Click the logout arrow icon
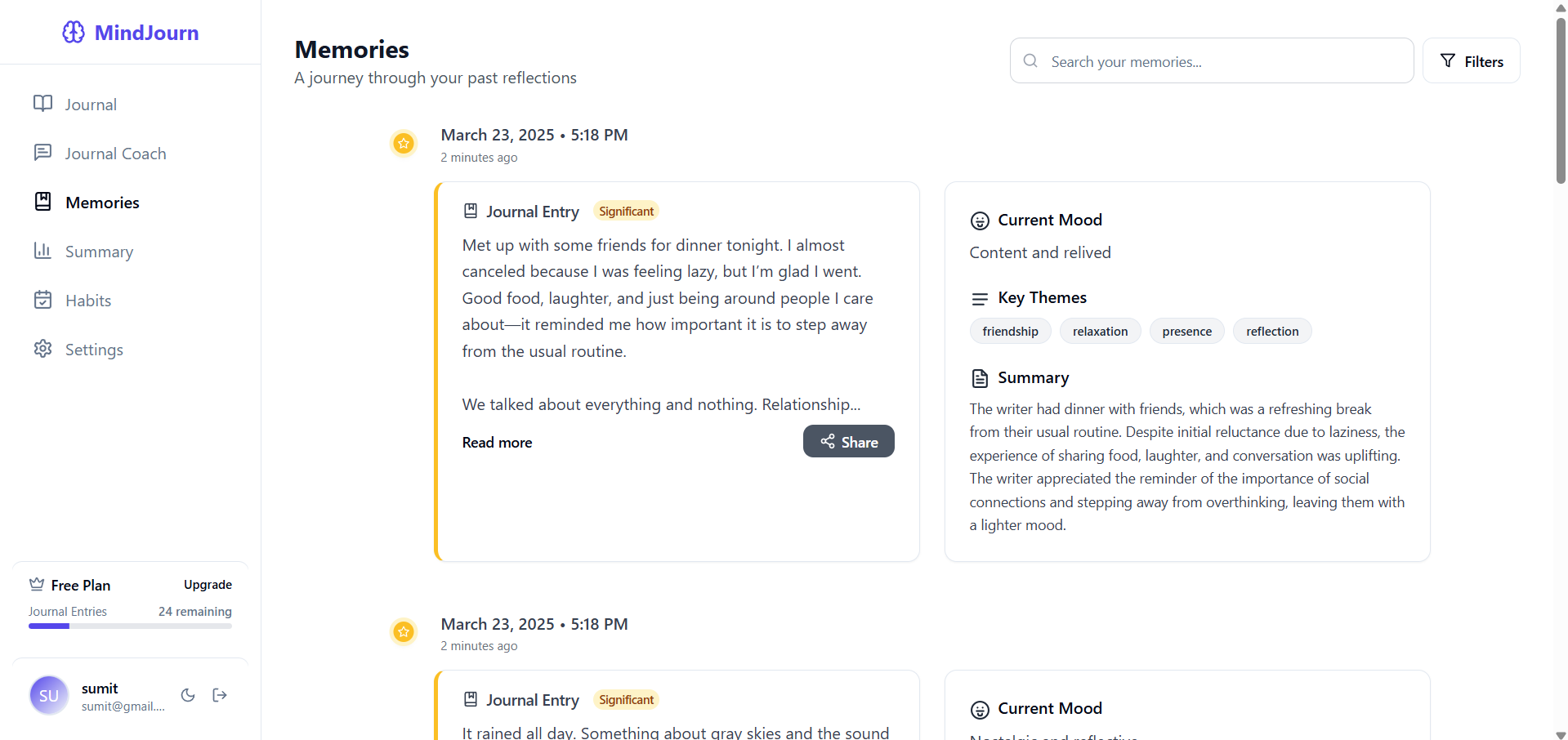The image size is (1568, 740). pos(220,695)
